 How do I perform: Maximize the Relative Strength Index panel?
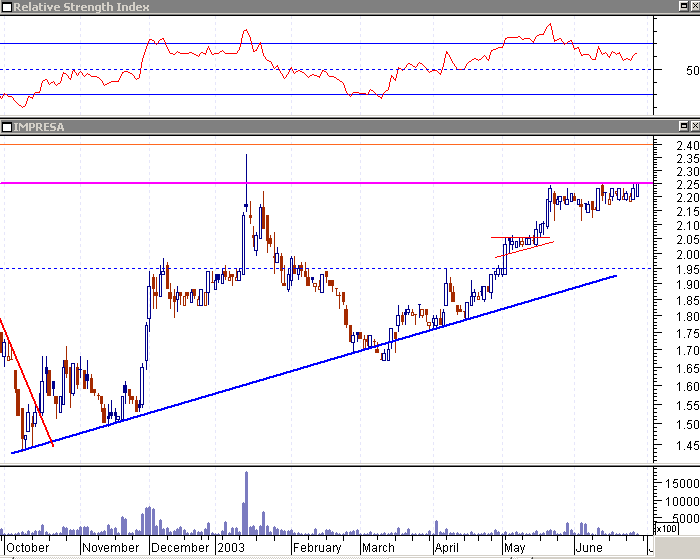[683, 6]
